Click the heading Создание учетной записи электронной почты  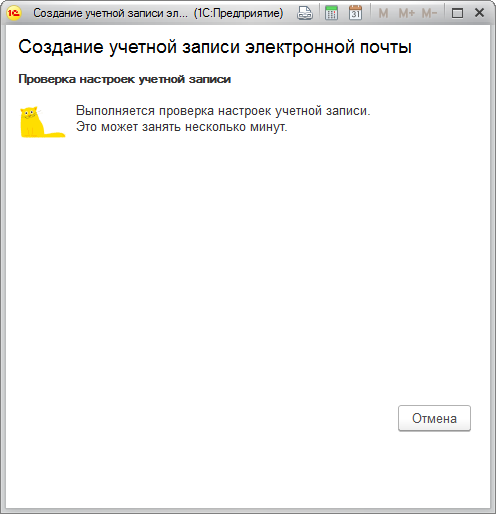[215, 47]
